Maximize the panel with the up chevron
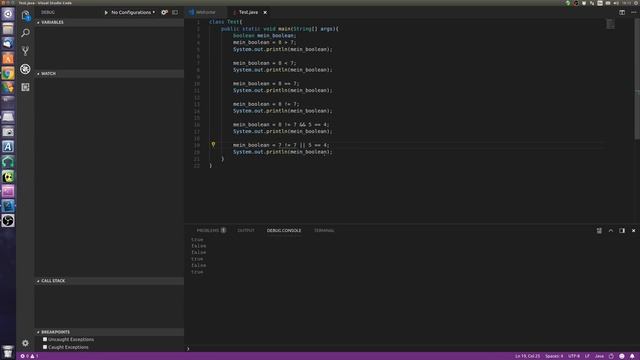Viewport: 640px width, 360px height. 611,231
